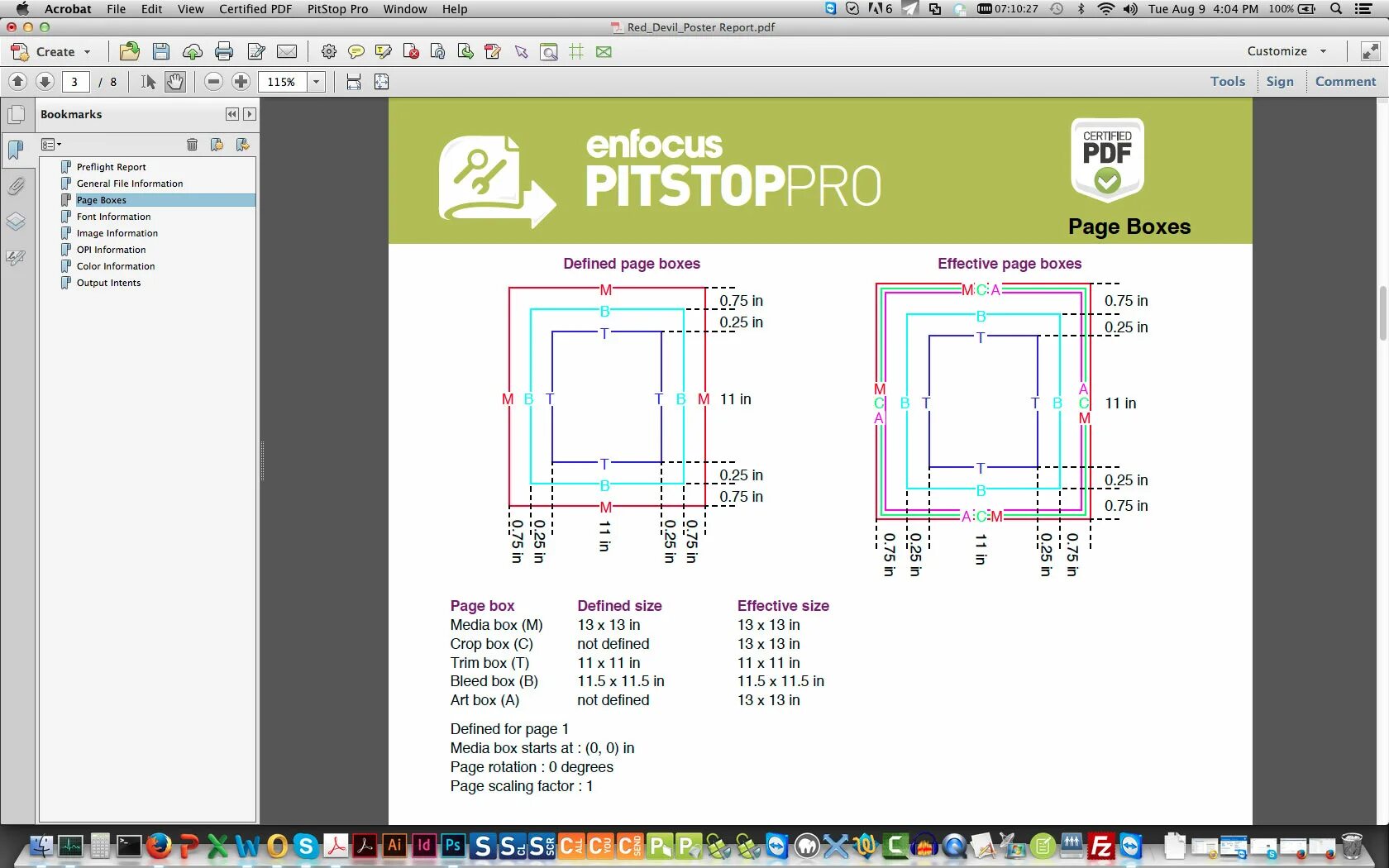Open the zoom percentage dropdown arrow
1389x868 pixels.
[316, 81]
